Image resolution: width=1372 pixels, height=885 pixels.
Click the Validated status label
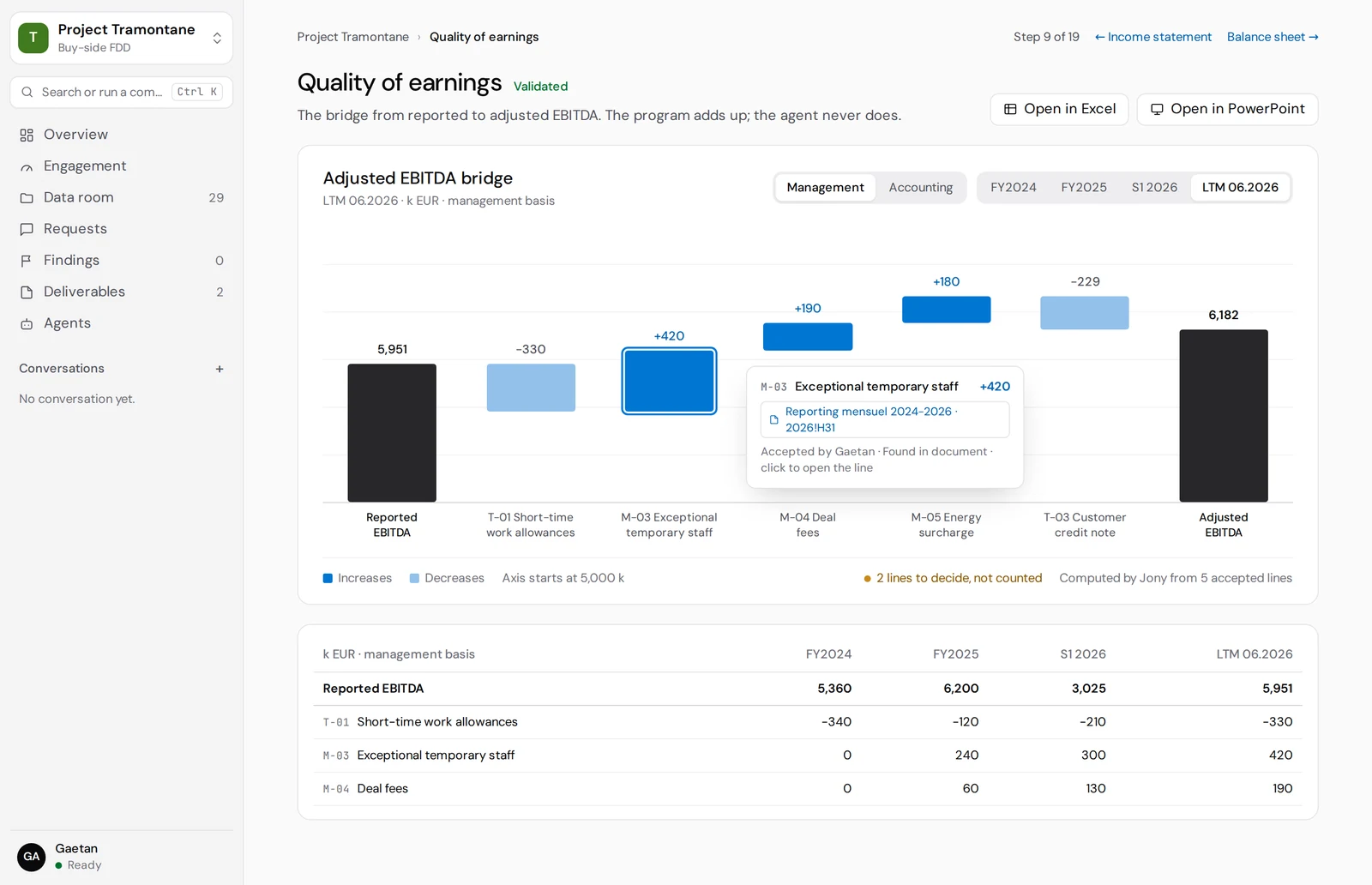click(540, 87)
